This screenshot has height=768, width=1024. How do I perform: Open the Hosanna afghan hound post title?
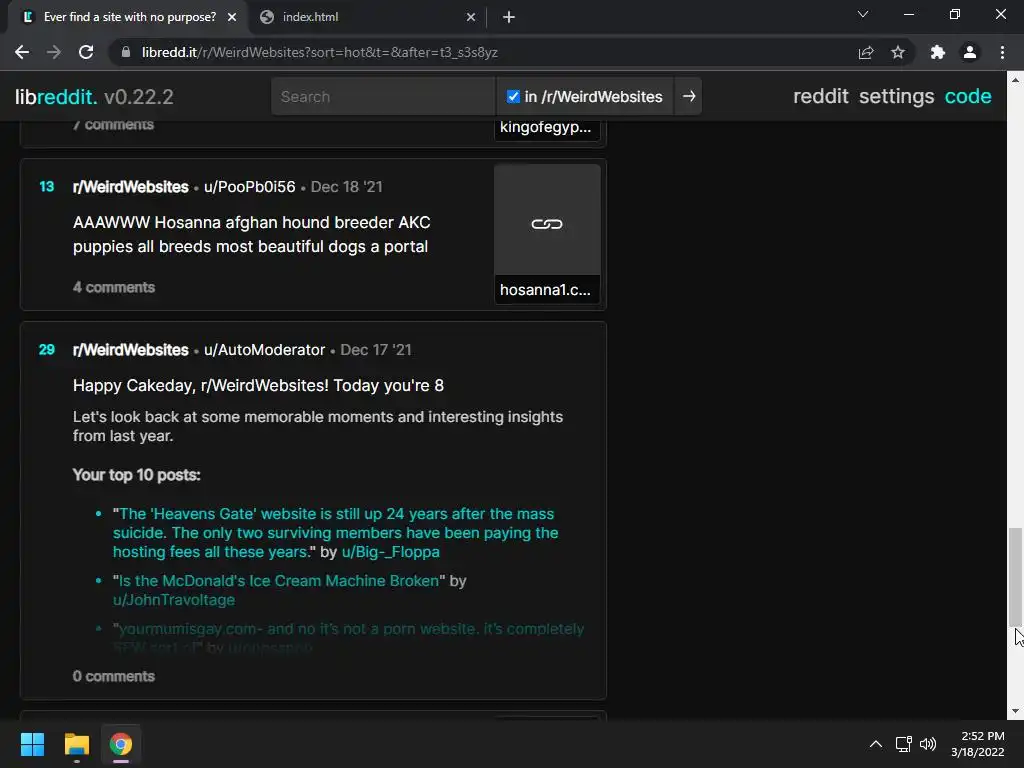pos(251,234)
